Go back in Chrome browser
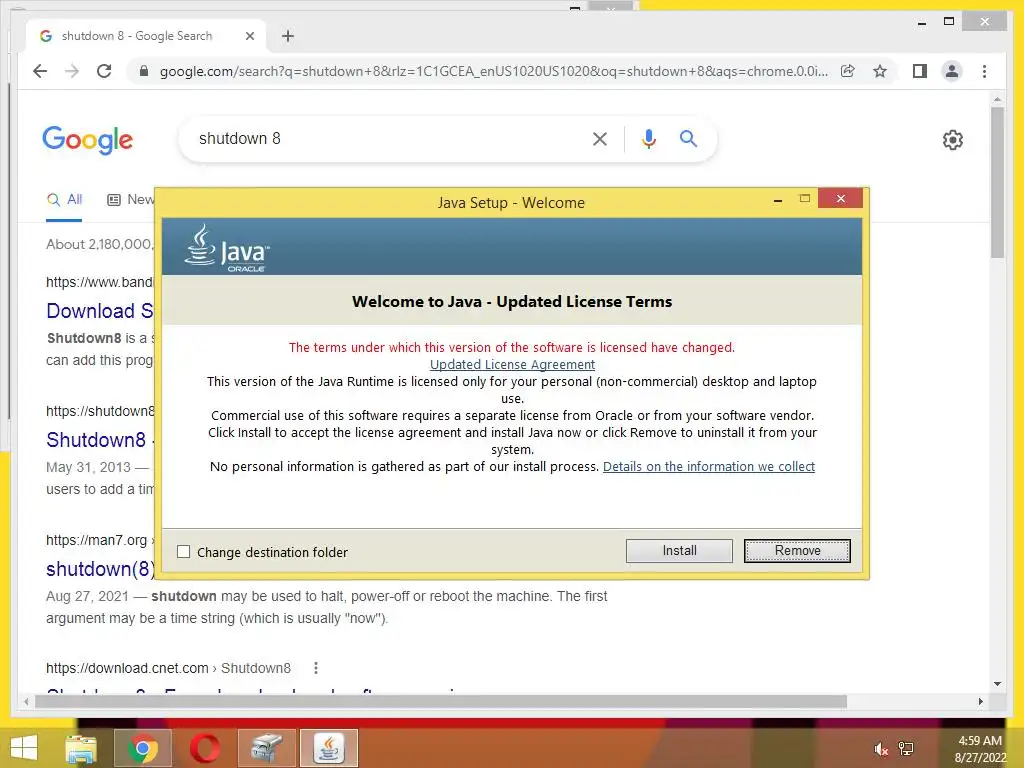 pos(40,71)
